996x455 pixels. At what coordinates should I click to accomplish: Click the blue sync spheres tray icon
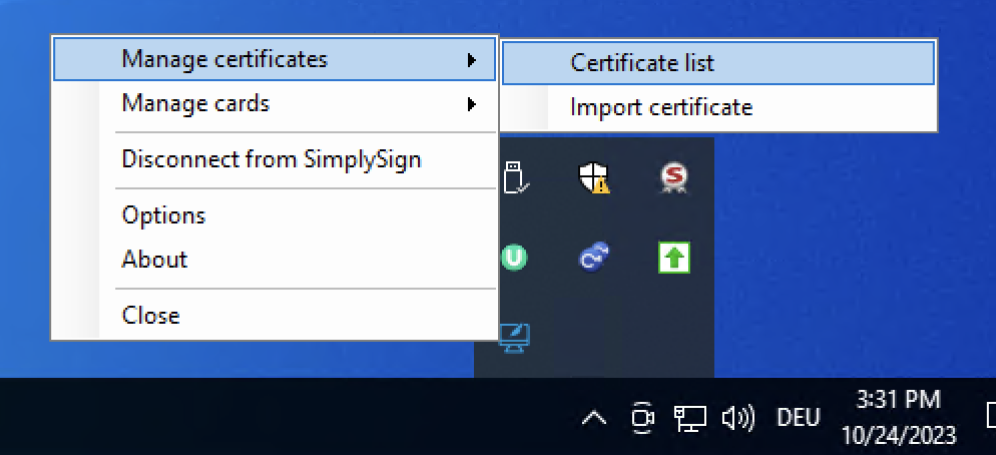[594, 257]
